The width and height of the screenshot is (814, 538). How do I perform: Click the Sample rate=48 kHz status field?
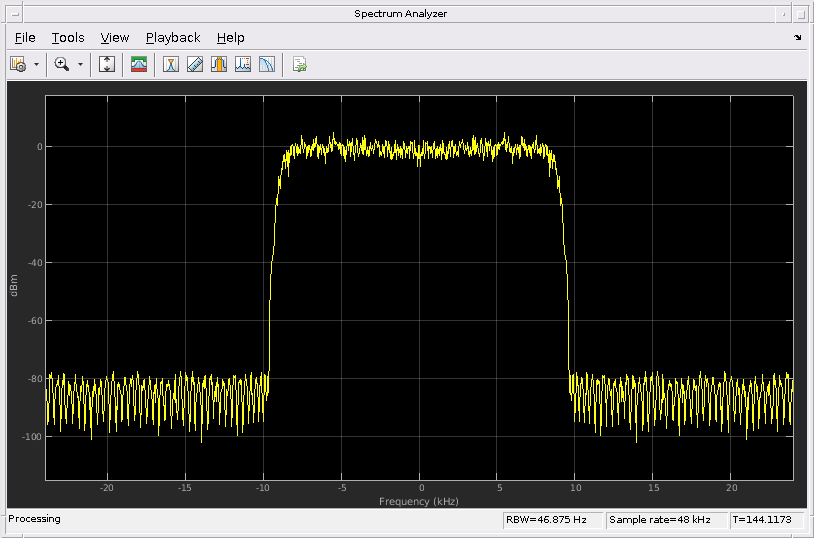point(666,520)
